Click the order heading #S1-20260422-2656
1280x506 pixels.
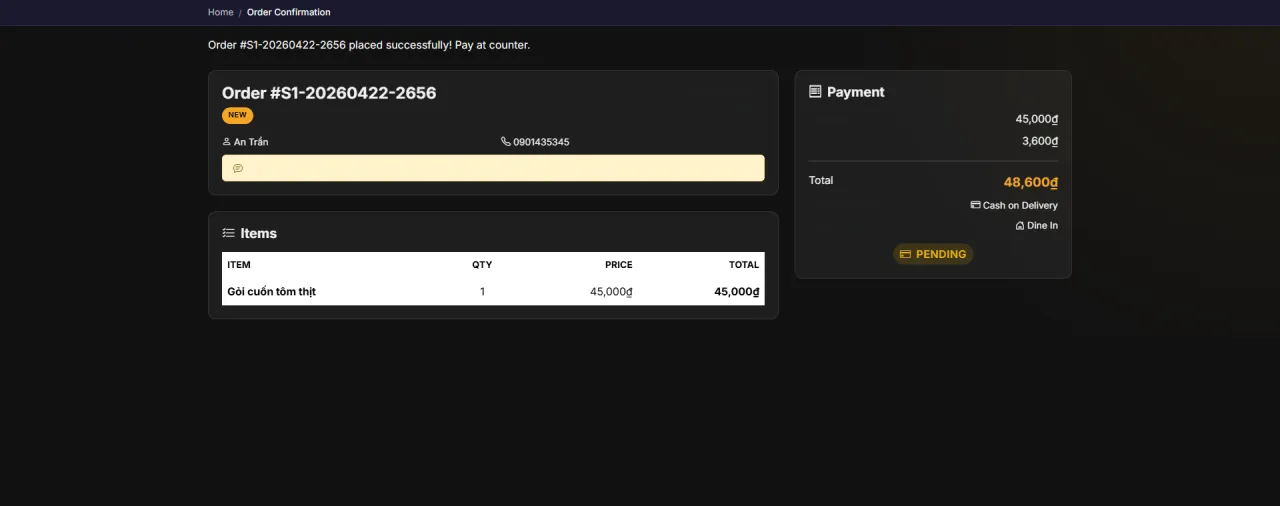coord(329,93)
